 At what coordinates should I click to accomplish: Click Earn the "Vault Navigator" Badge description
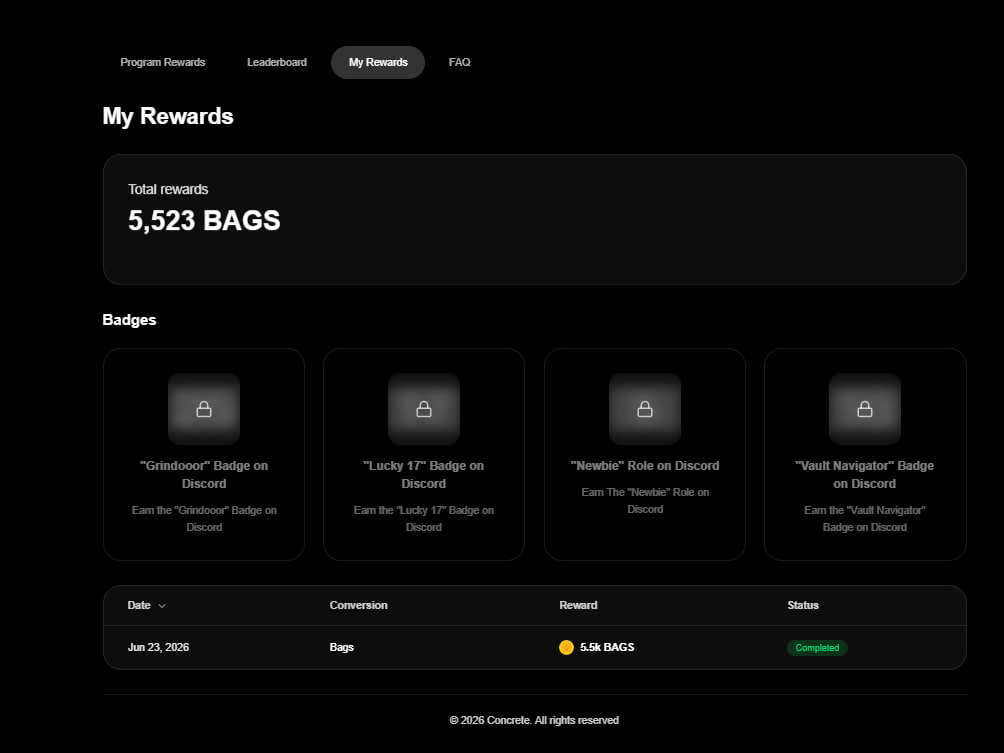(x=864, y=519)
